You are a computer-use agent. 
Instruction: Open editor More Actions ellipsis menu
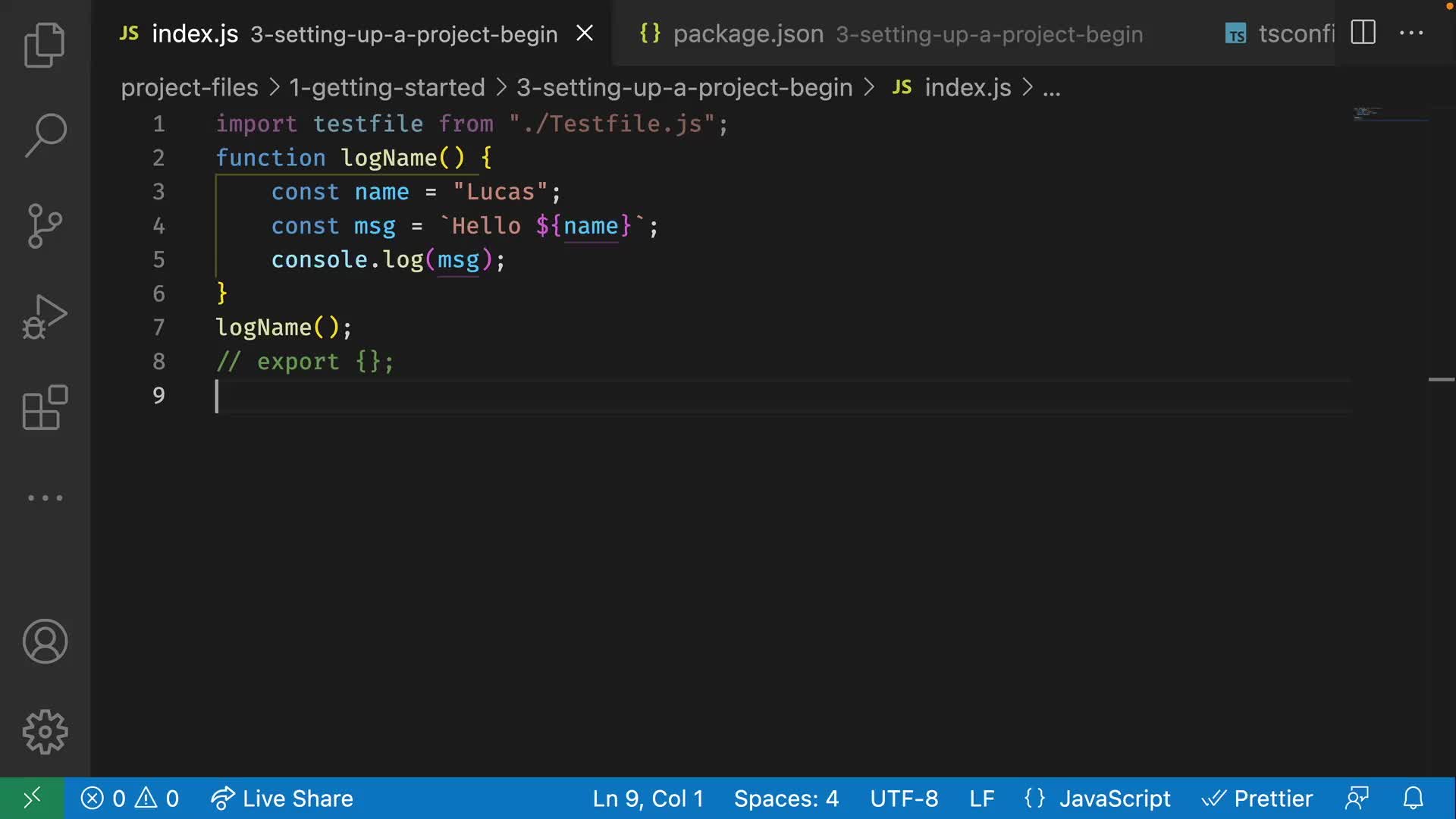click(x=1411, y=33)
